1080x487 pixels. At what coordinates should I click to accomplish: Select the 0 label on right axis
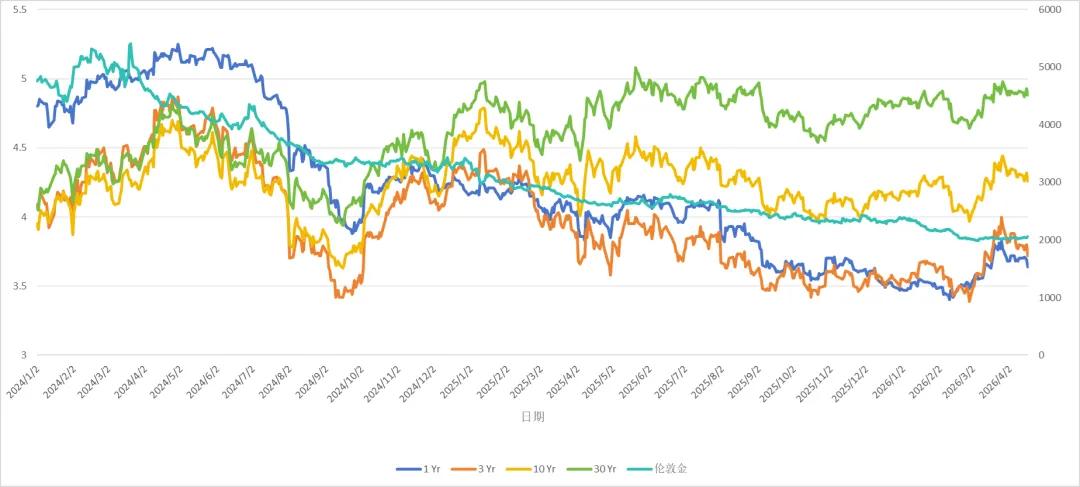(1042, 355)
